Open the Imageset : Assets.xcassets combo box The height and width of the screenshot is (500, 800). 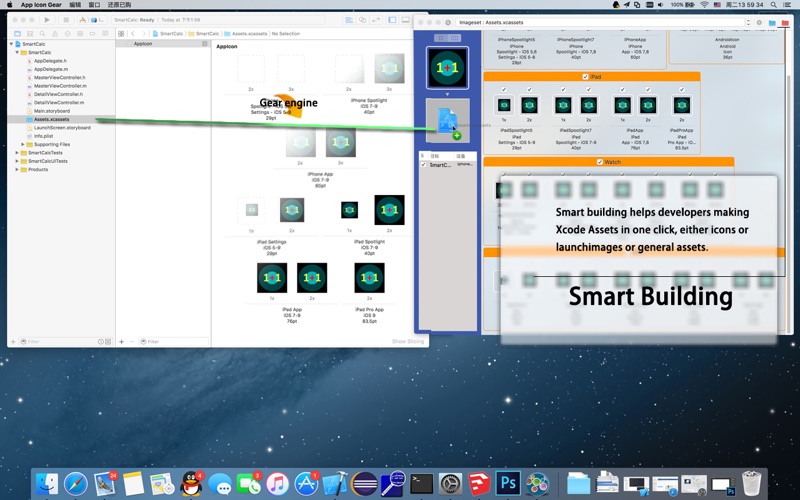[601, 22]
